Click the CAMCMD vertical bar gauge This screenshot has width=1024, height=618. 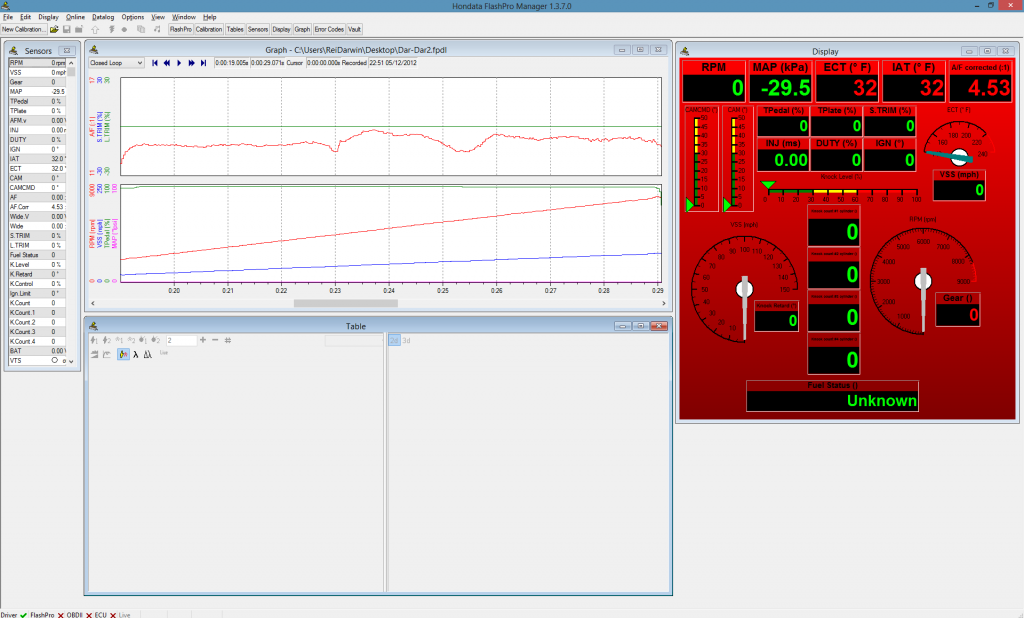[x=700, y=159]
